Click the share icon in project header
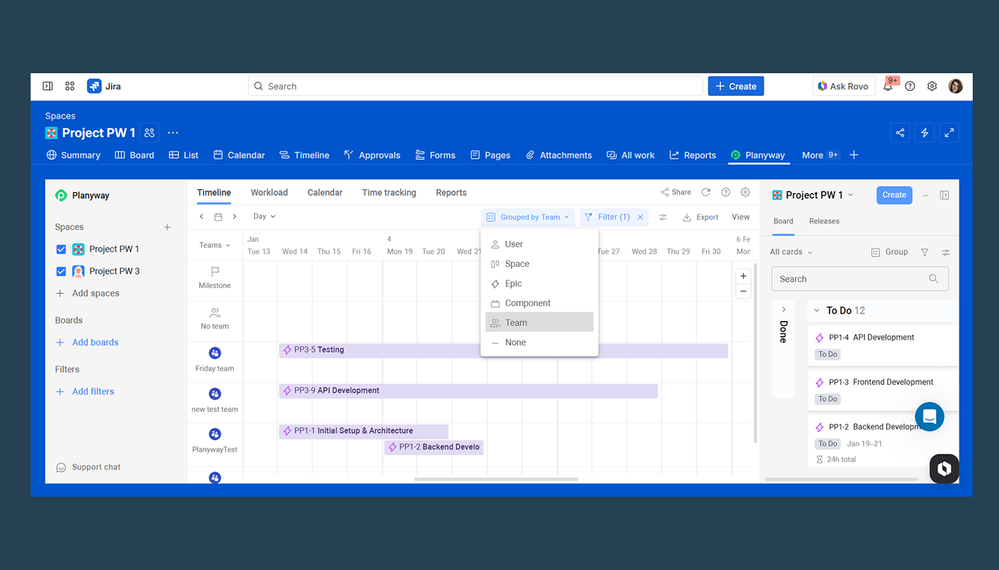Viewport: 999px width, 570px height. pos(900,132)
